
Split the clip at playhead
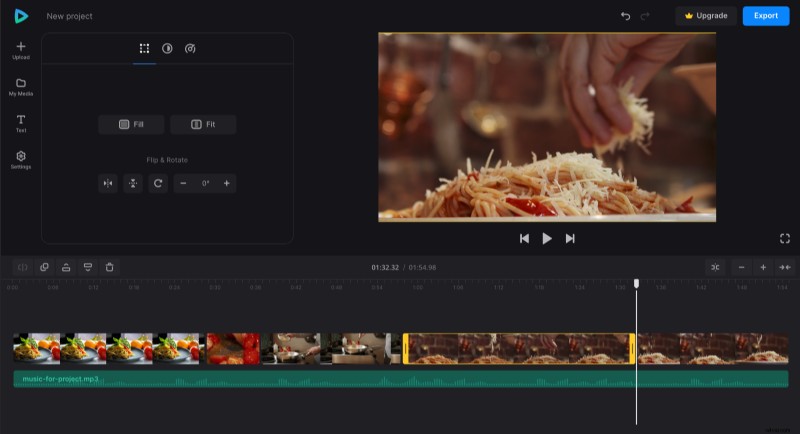(22, 267)
